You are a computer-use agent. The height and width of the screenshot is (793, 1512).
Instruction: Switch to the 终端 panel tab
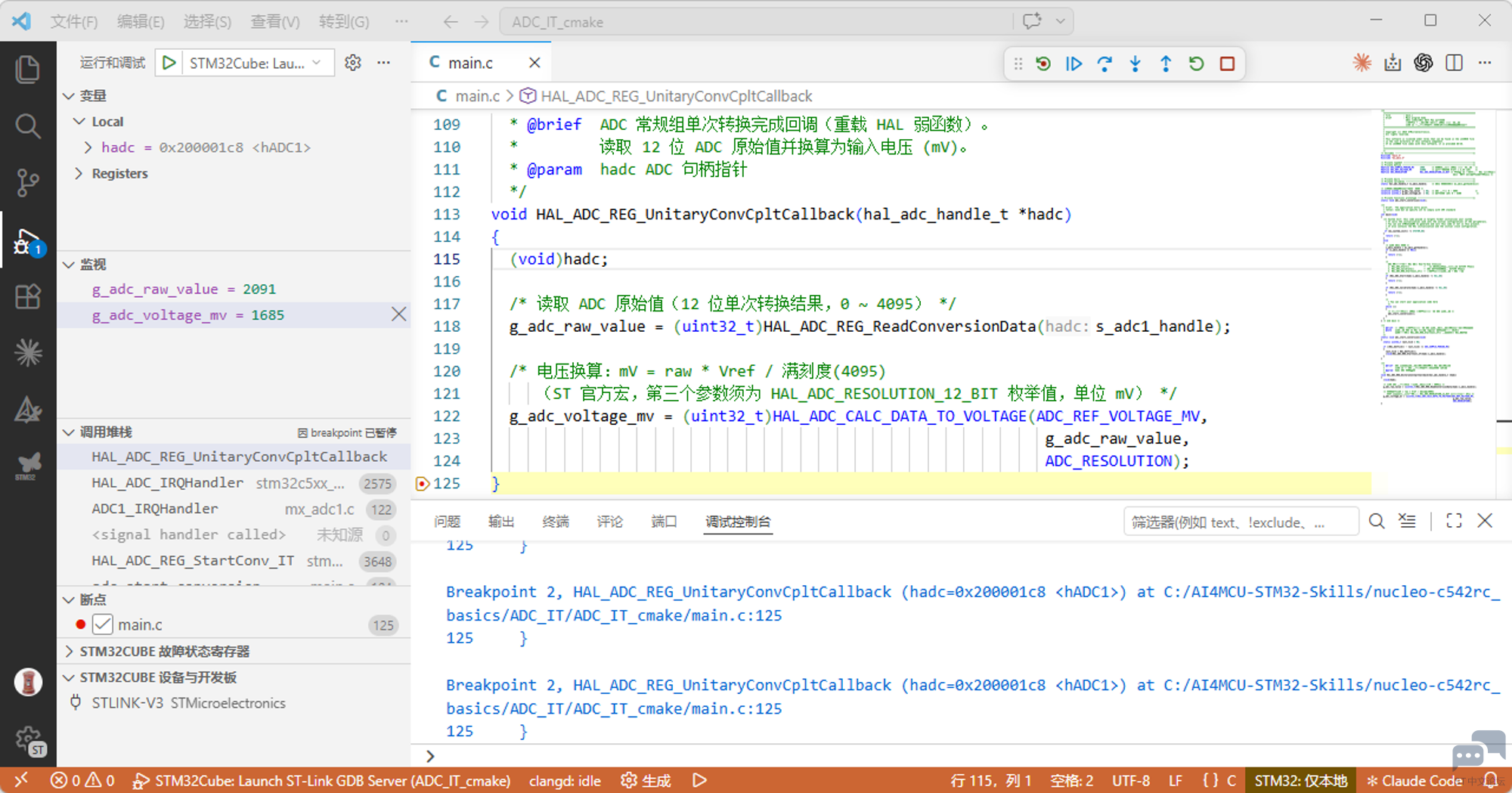click(x=556, y=522)
